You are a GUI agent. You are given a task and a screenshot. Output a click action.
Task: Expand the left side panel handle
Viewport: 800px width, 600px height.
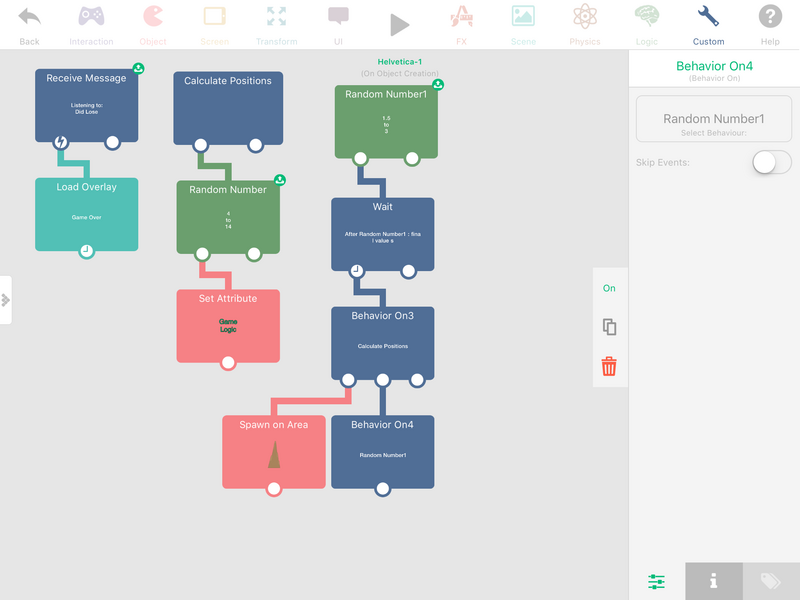click(x=6, y=300)
